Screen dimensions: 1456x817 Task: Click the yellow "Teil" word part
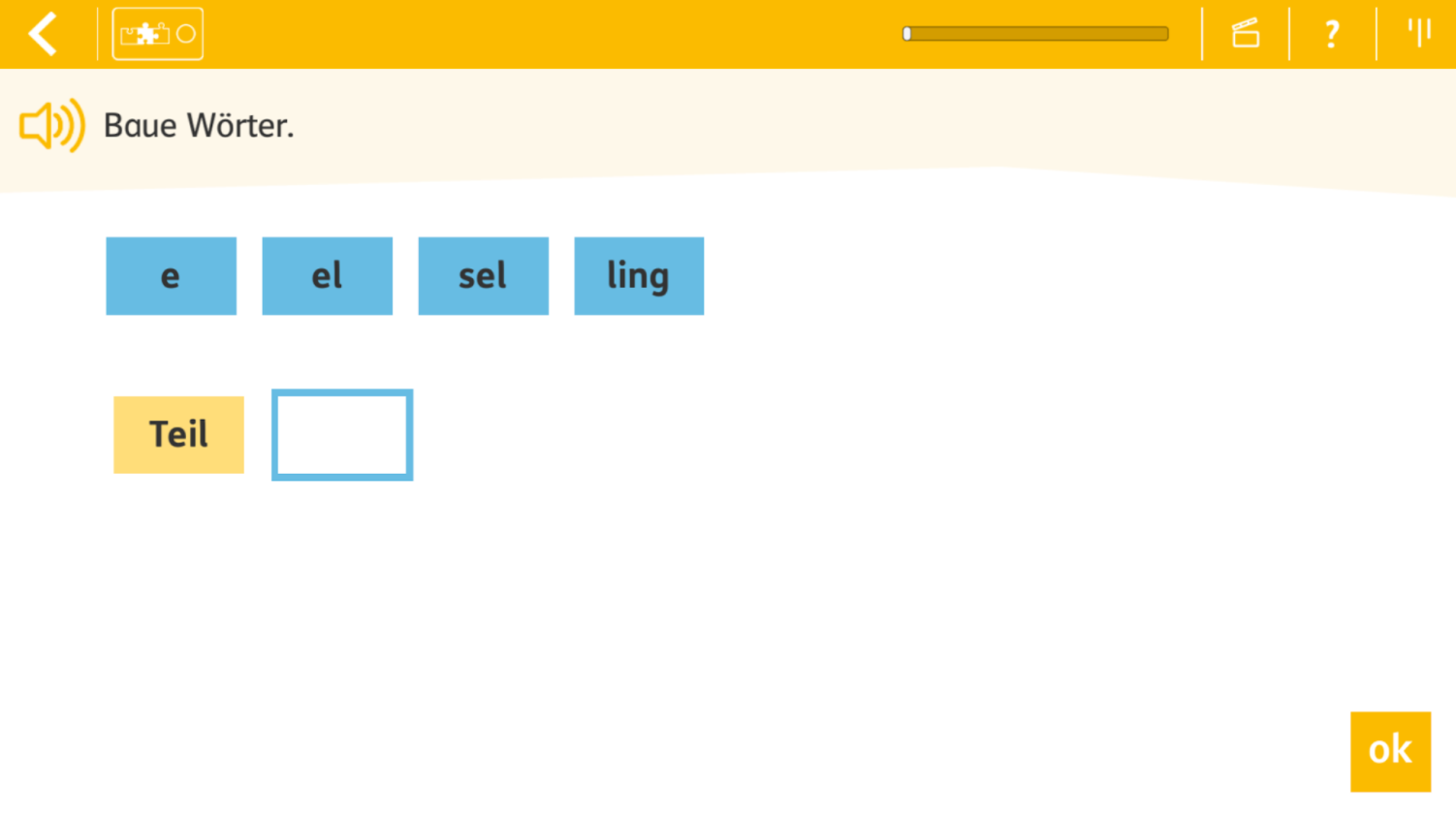(178, 434)
